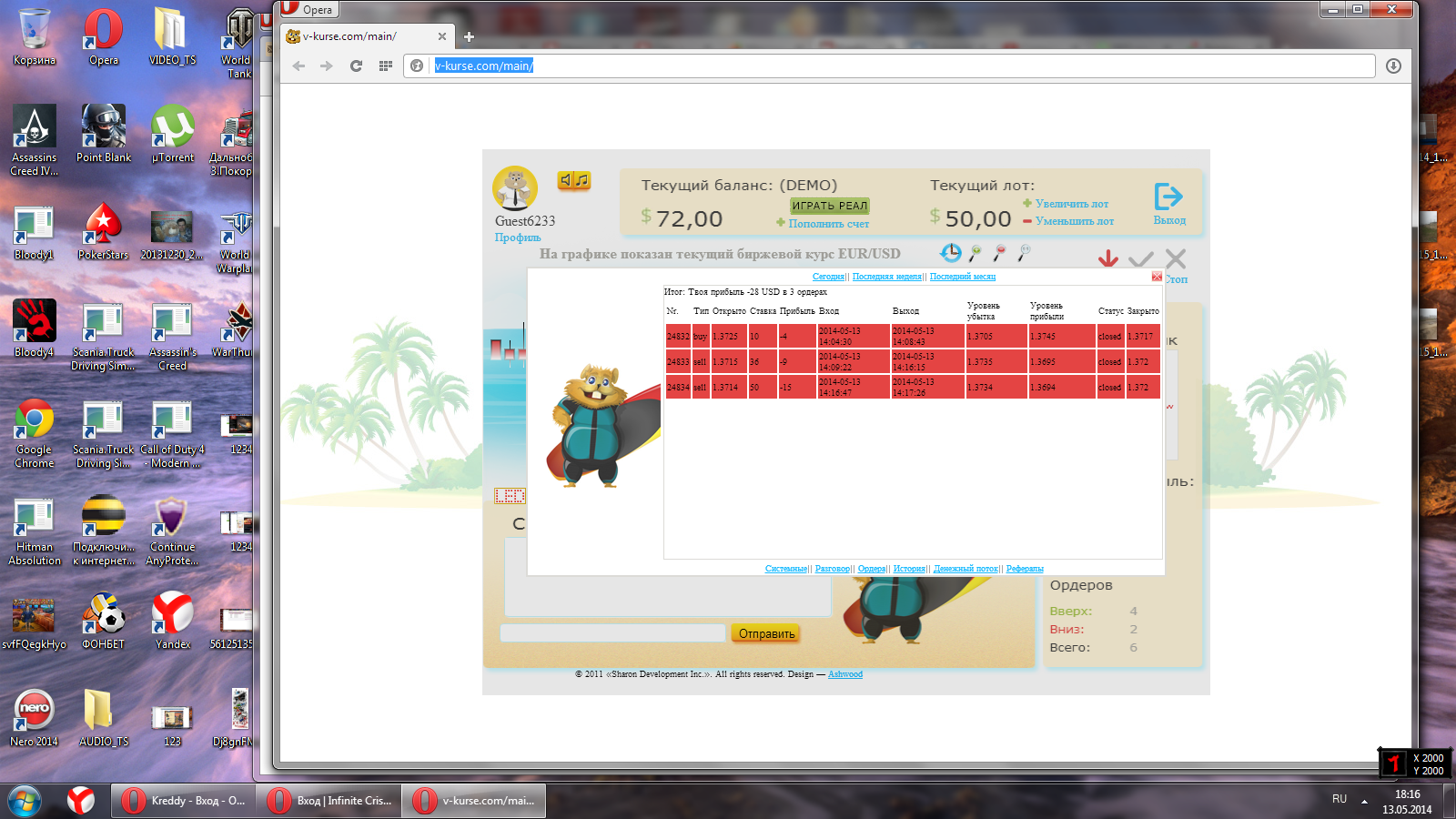This screenshot has width=1456, height=819.
Task: Open the Профиль link
Action: [518, 238]
